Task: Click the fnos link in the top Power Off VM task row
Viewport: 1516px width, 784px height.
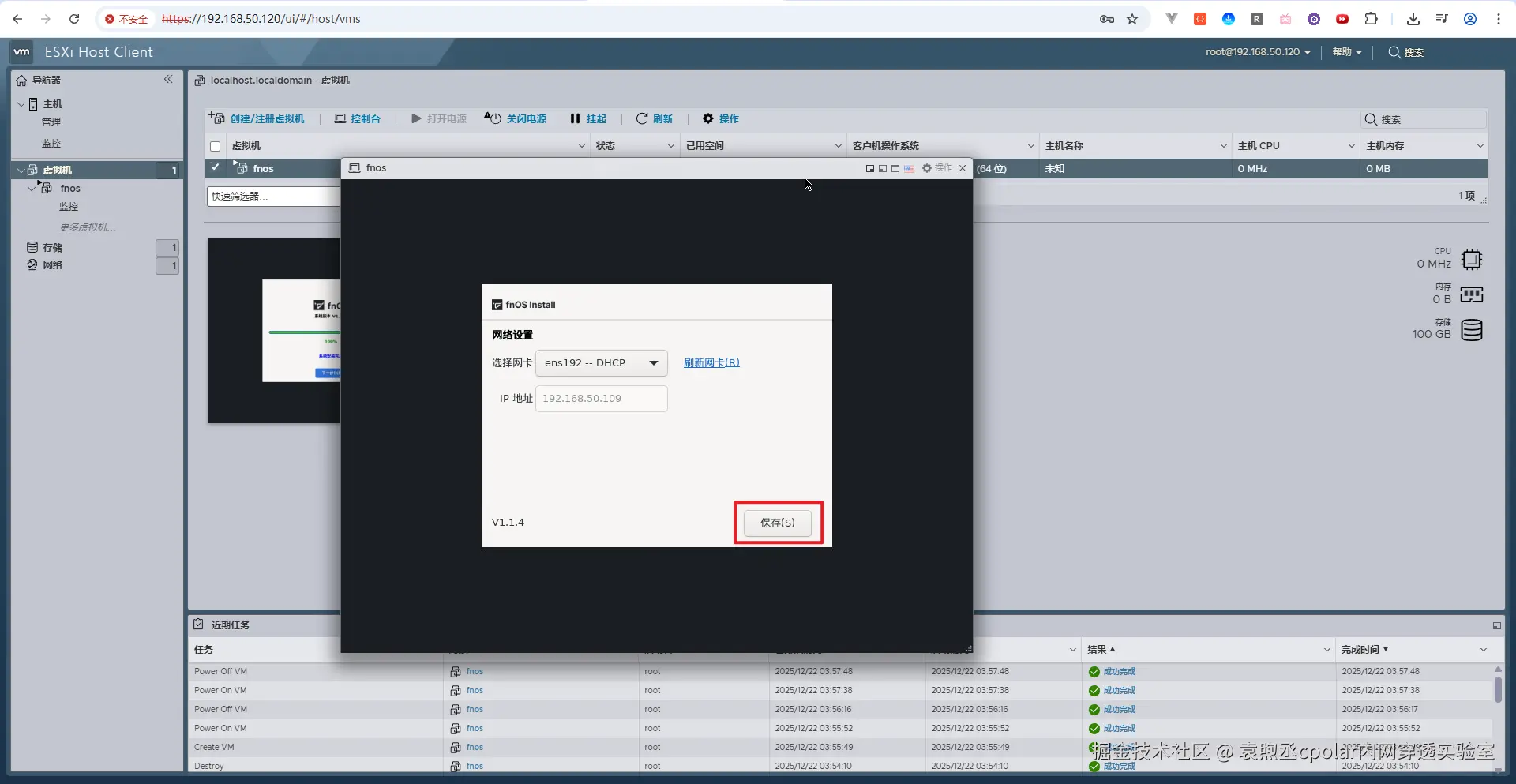Action: [x=475, y=671]
